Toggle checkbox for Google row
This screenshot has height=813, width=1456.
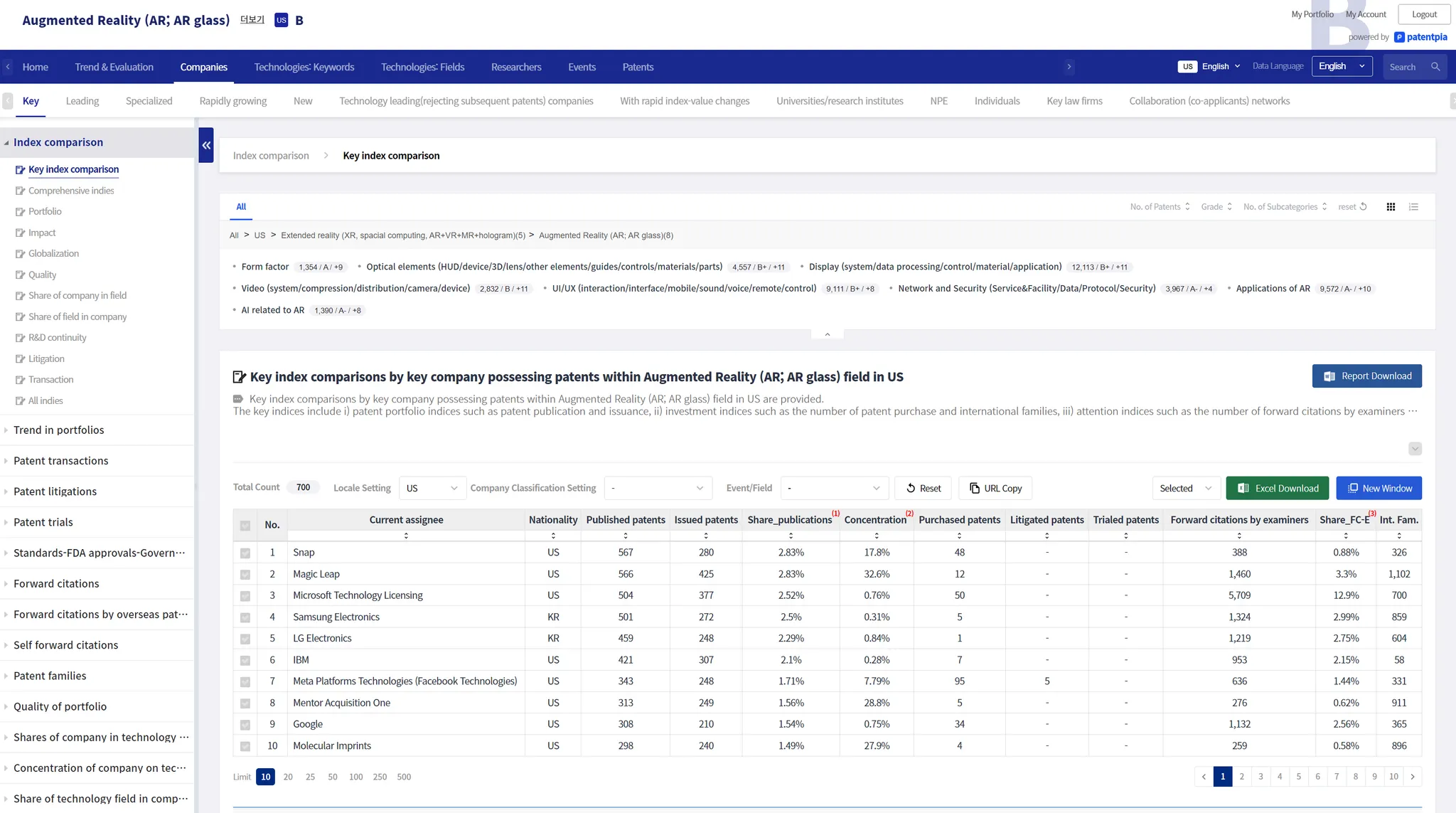245,725
